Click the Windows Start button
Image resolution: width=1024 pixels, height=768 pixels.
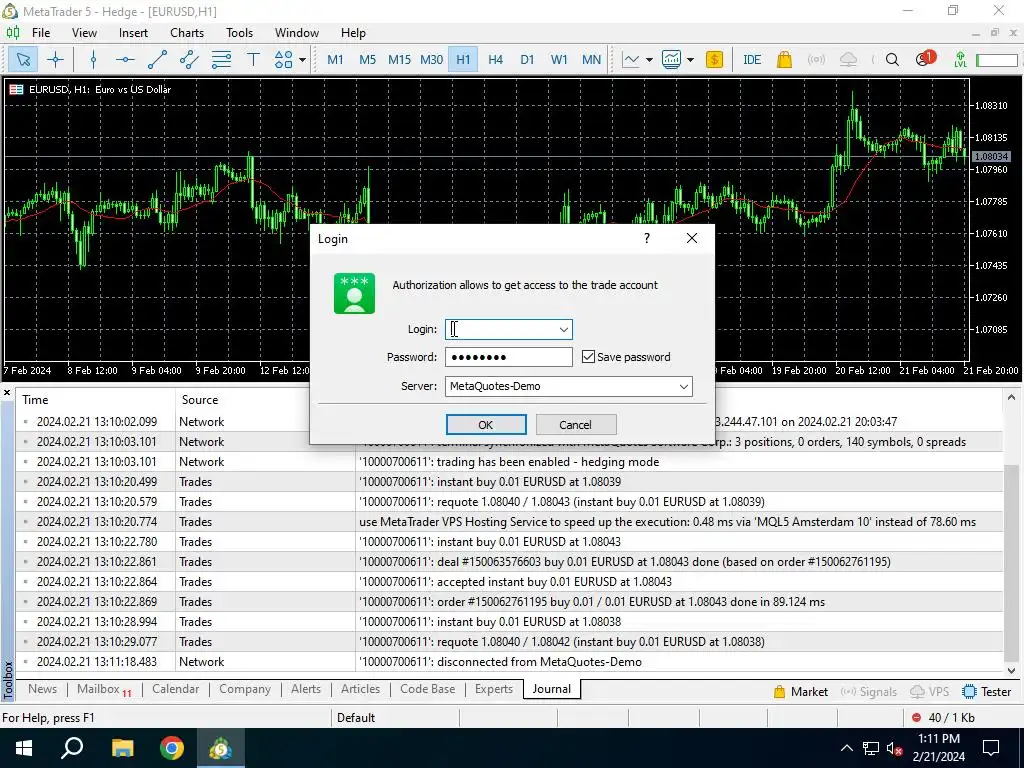pos(24,748)
